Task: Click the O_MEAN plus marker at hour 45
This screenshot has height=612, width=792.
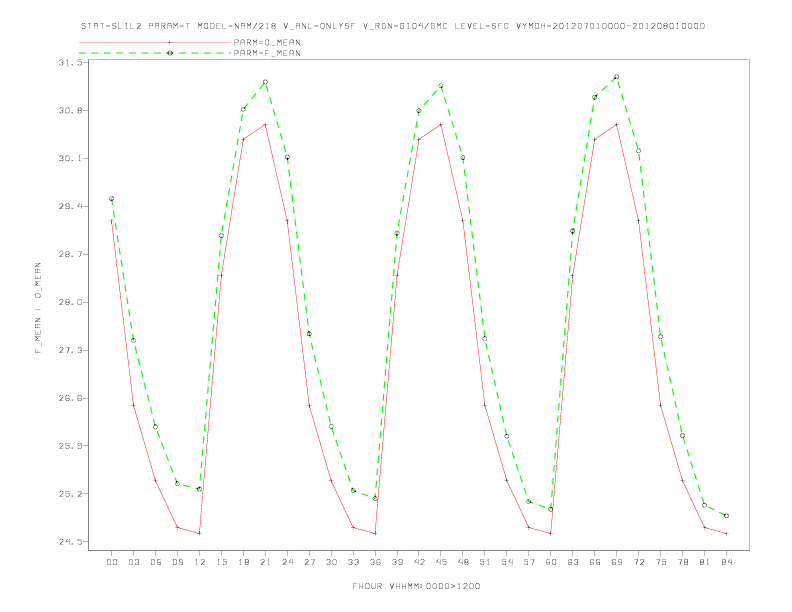Action: pos(441,124)
